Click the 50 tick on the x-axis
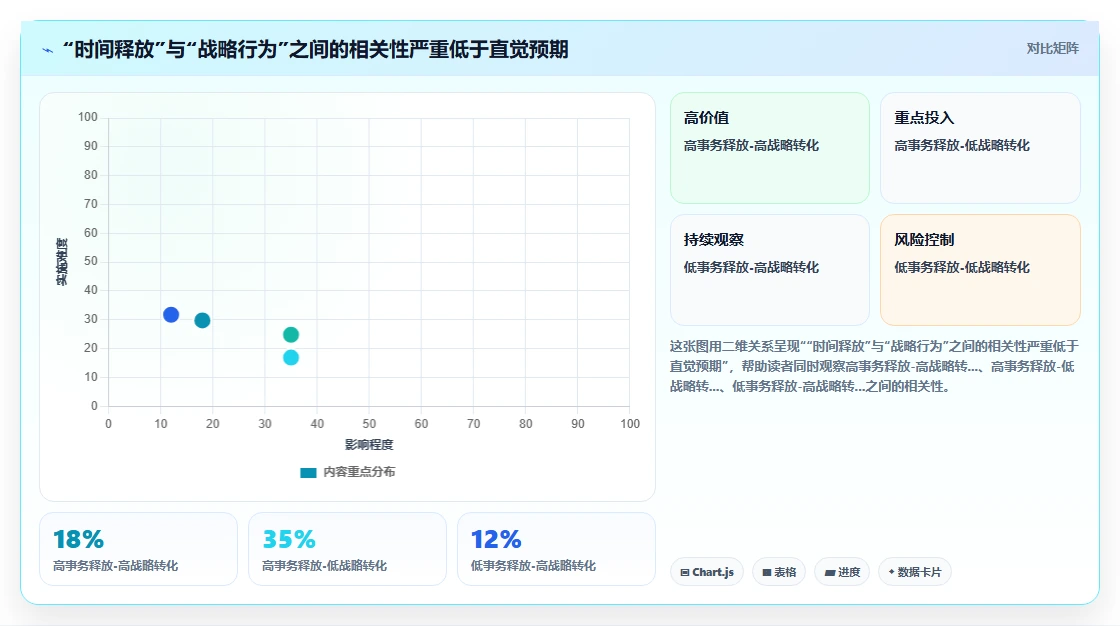The image size is (1120, 626). [x=369, y=424]
